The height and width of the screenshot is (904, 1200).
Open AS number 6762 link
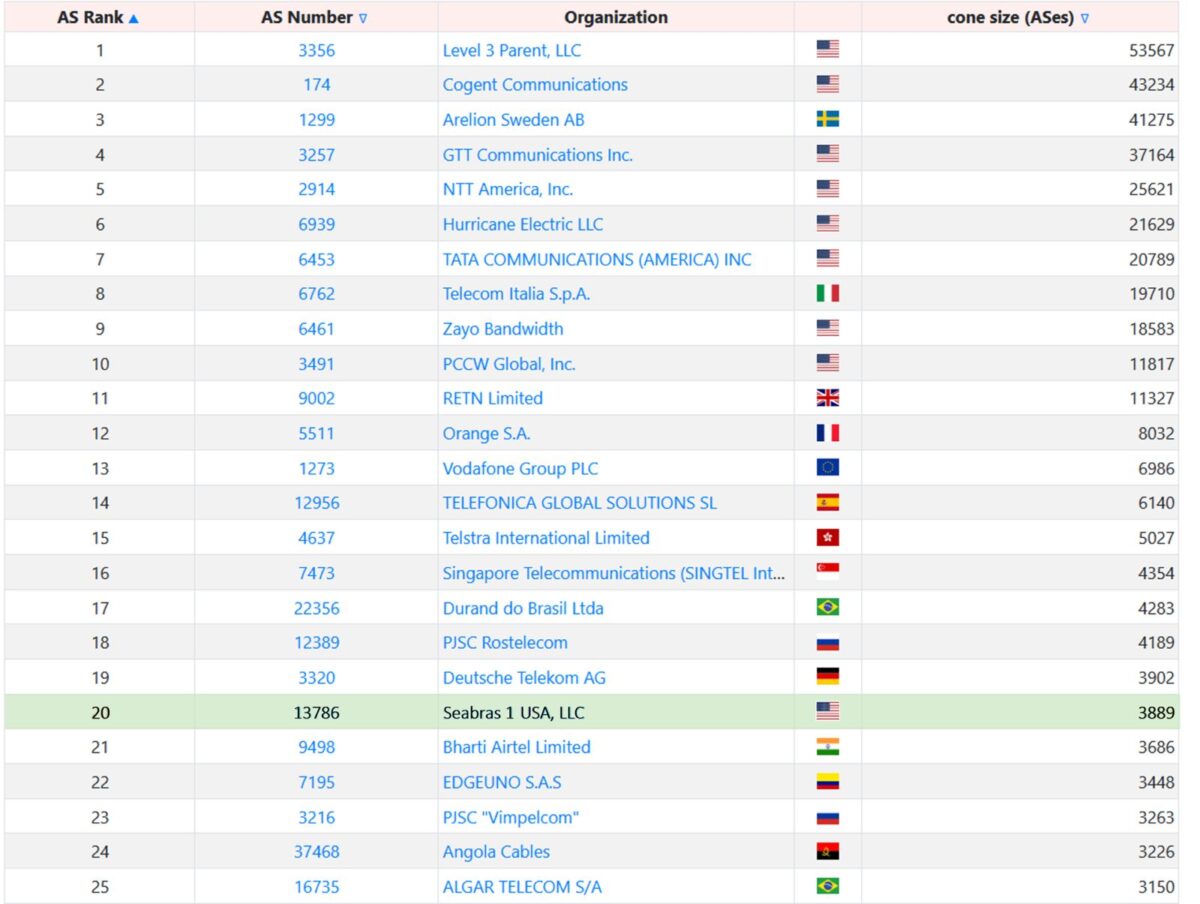pos(316,294)
